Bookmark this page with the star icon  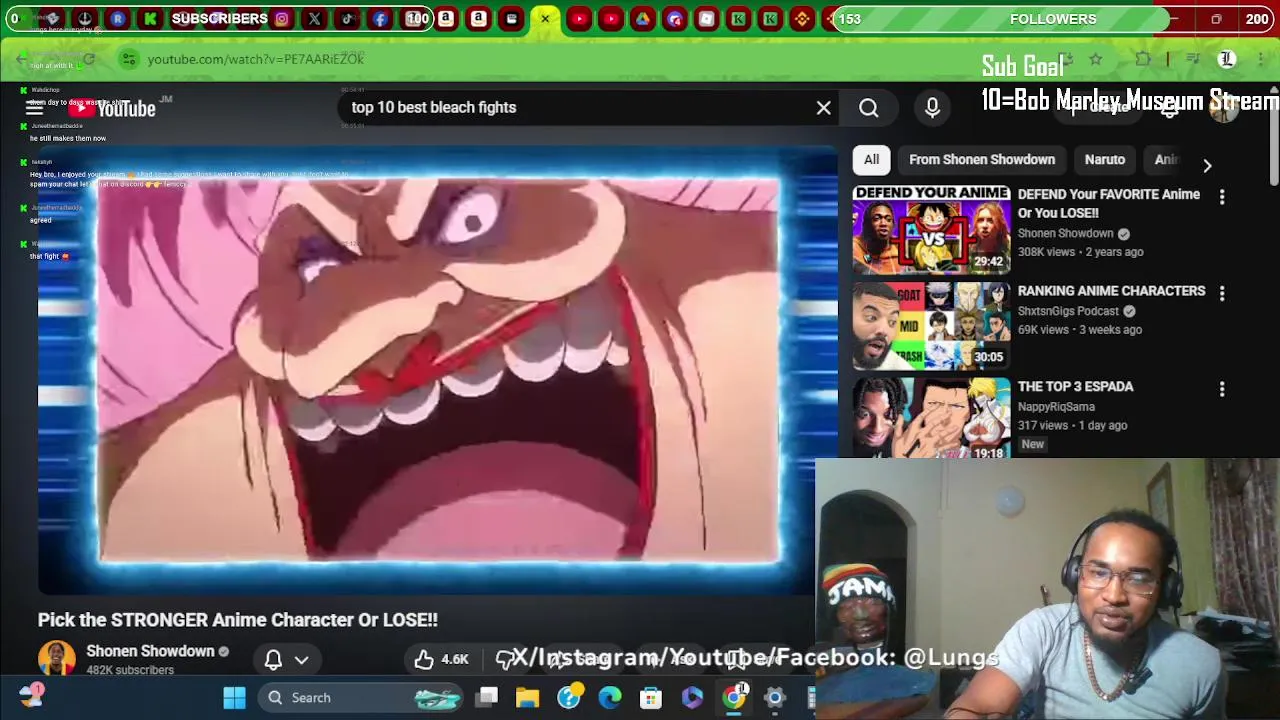1096,59
